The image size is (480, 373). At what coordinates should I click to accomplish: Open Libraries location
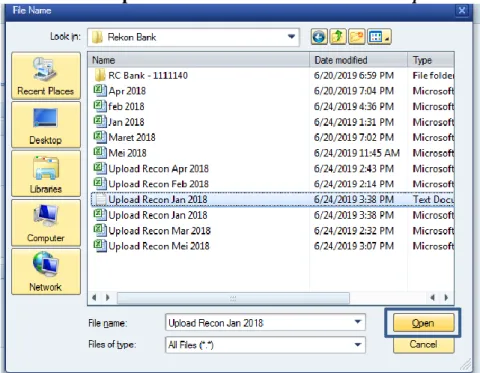(x=46, y=174)
